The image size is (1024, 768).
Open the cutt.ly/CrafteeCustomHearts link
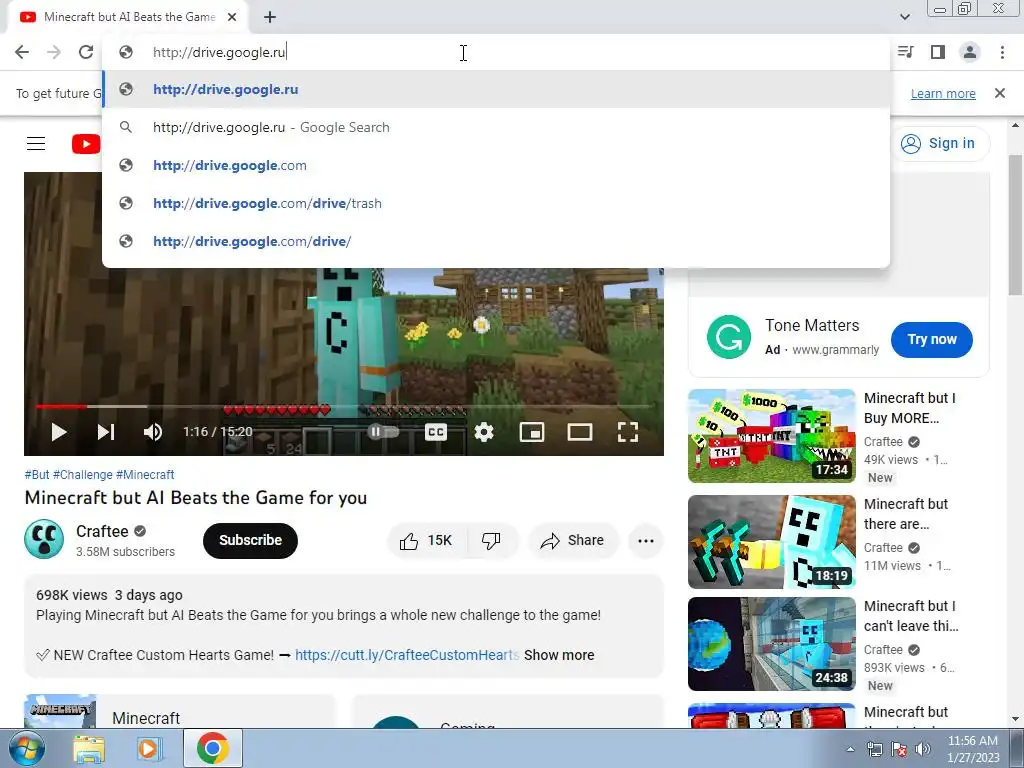(x=407, y=655)
